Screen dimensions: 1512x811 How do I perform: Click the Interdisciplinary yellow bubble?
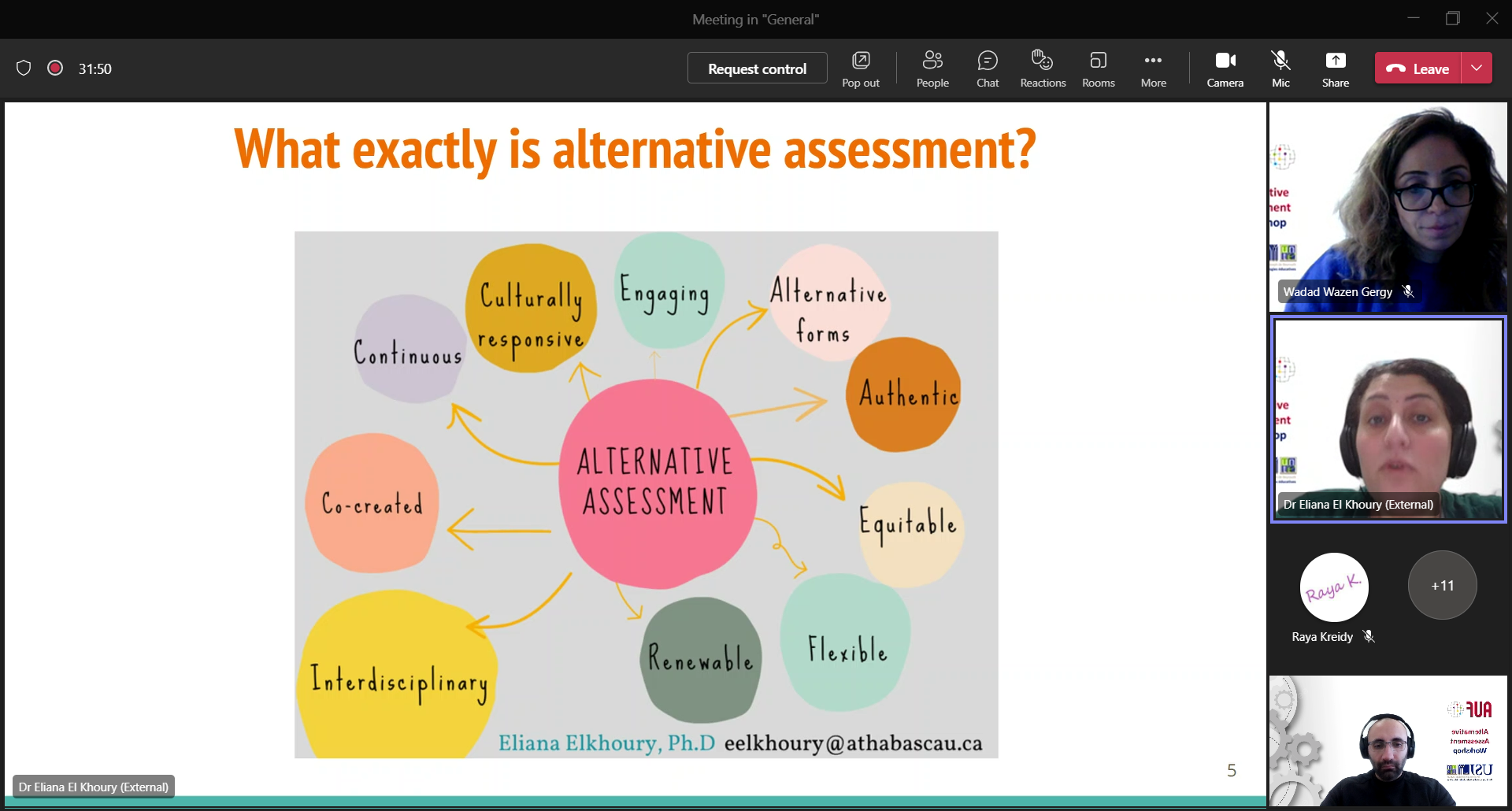pos(398,676)
